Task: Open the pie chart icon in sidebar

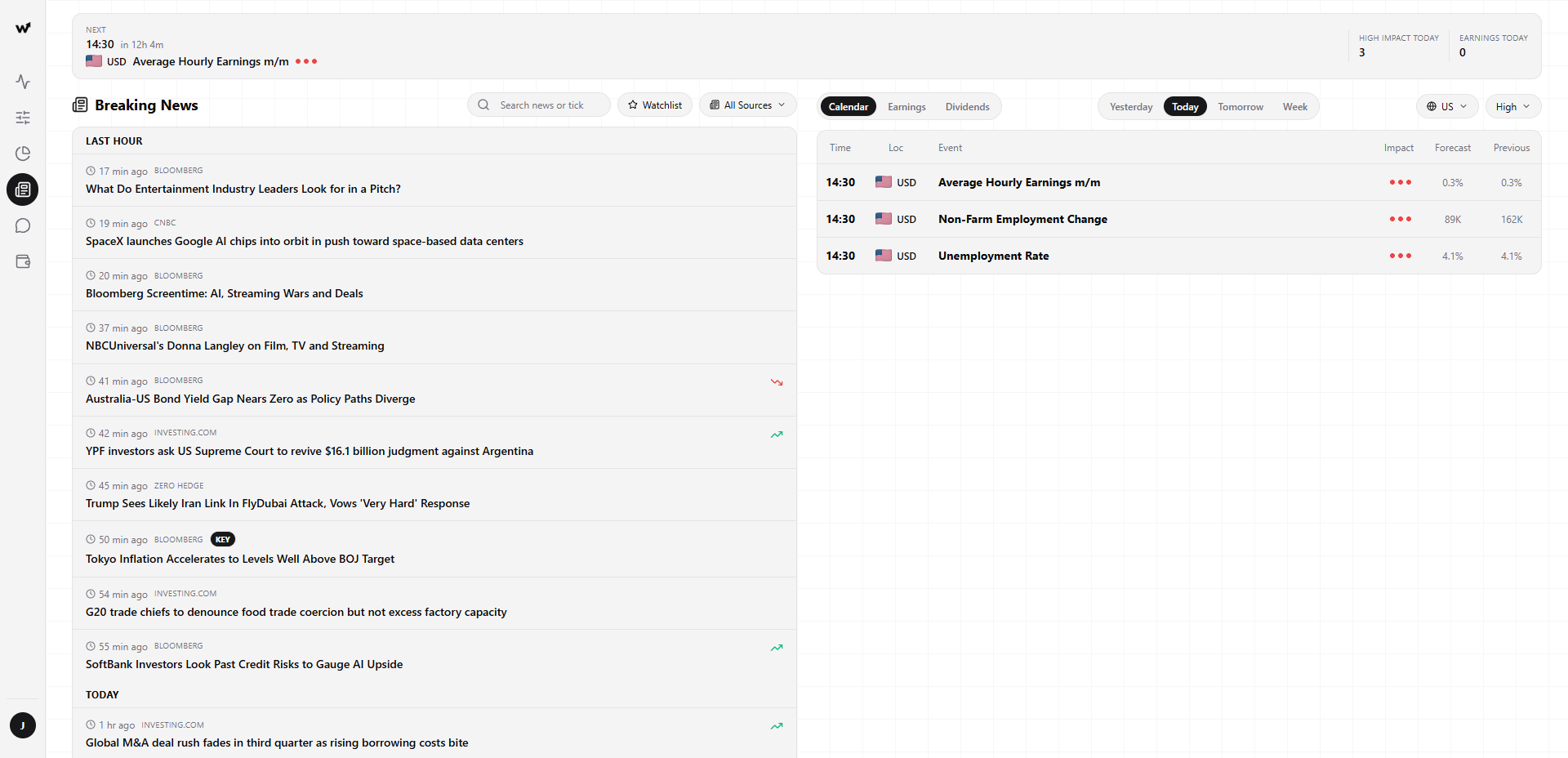Action: (23, 154)
